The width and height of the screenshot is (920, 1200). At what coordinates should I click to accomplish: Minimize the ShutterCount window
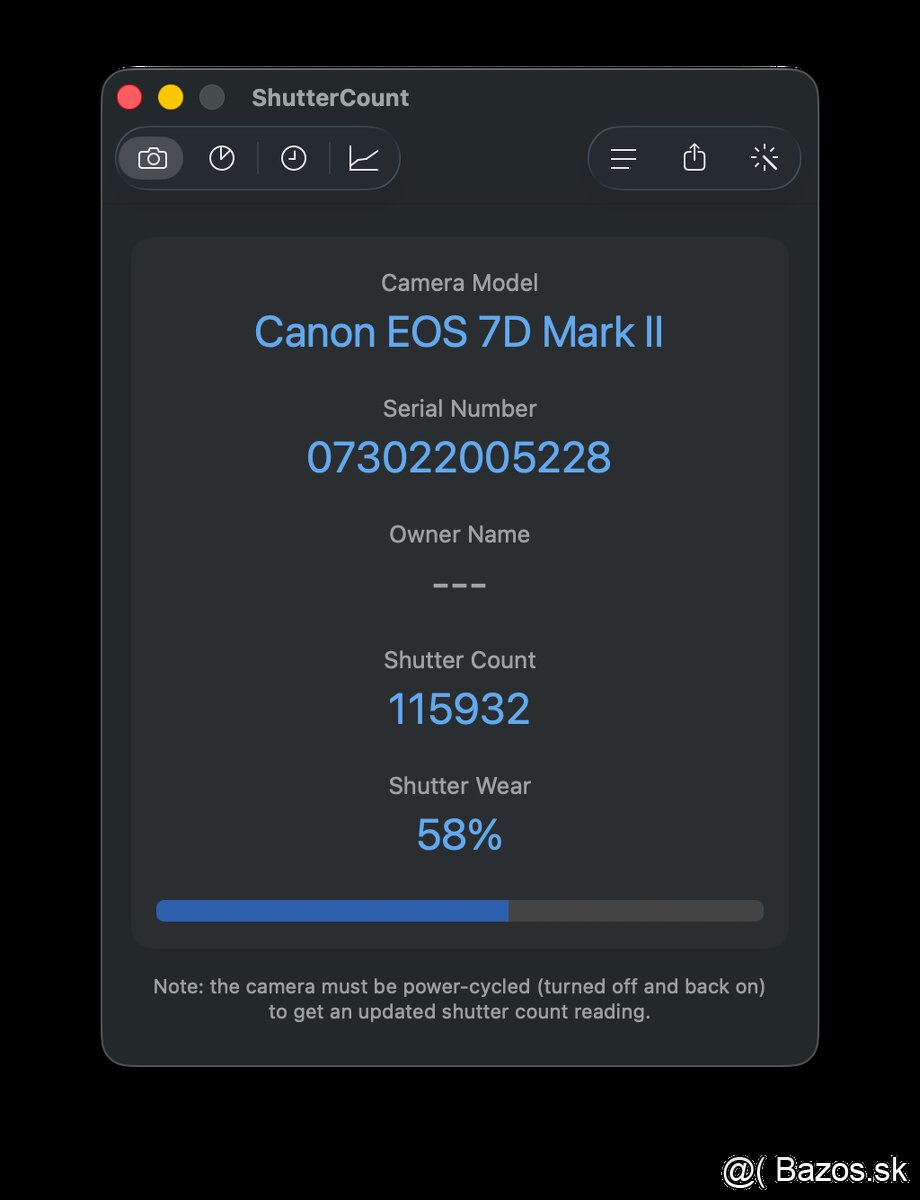tap(171, 96)
